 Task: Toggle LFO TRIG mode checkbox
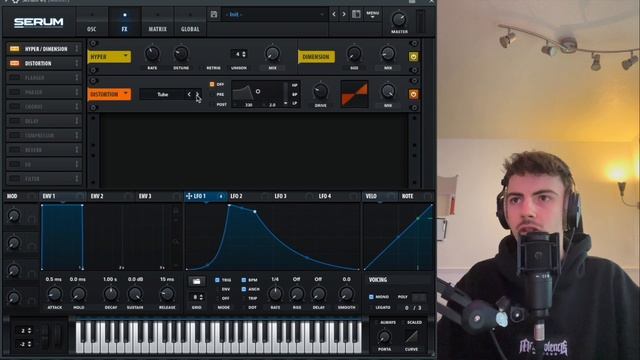(218, 280)
